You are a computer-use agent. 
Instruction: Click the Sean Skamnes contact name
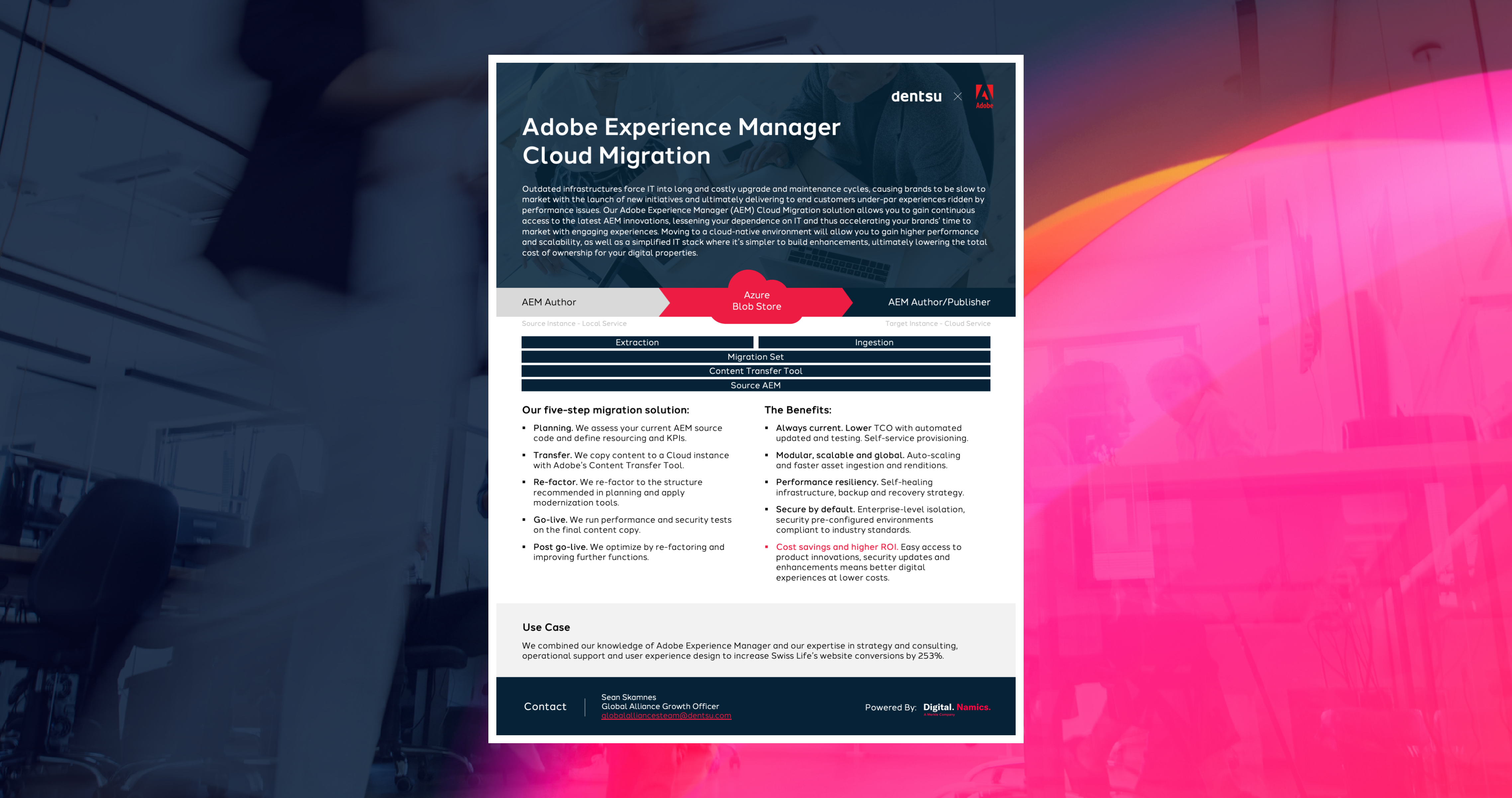628,697
